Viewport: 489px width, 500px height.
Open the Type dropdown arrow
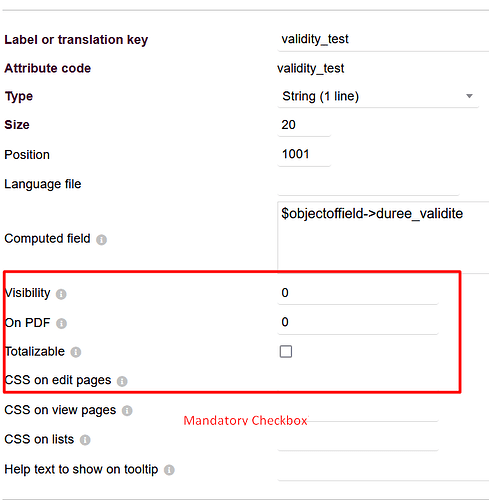469,96
